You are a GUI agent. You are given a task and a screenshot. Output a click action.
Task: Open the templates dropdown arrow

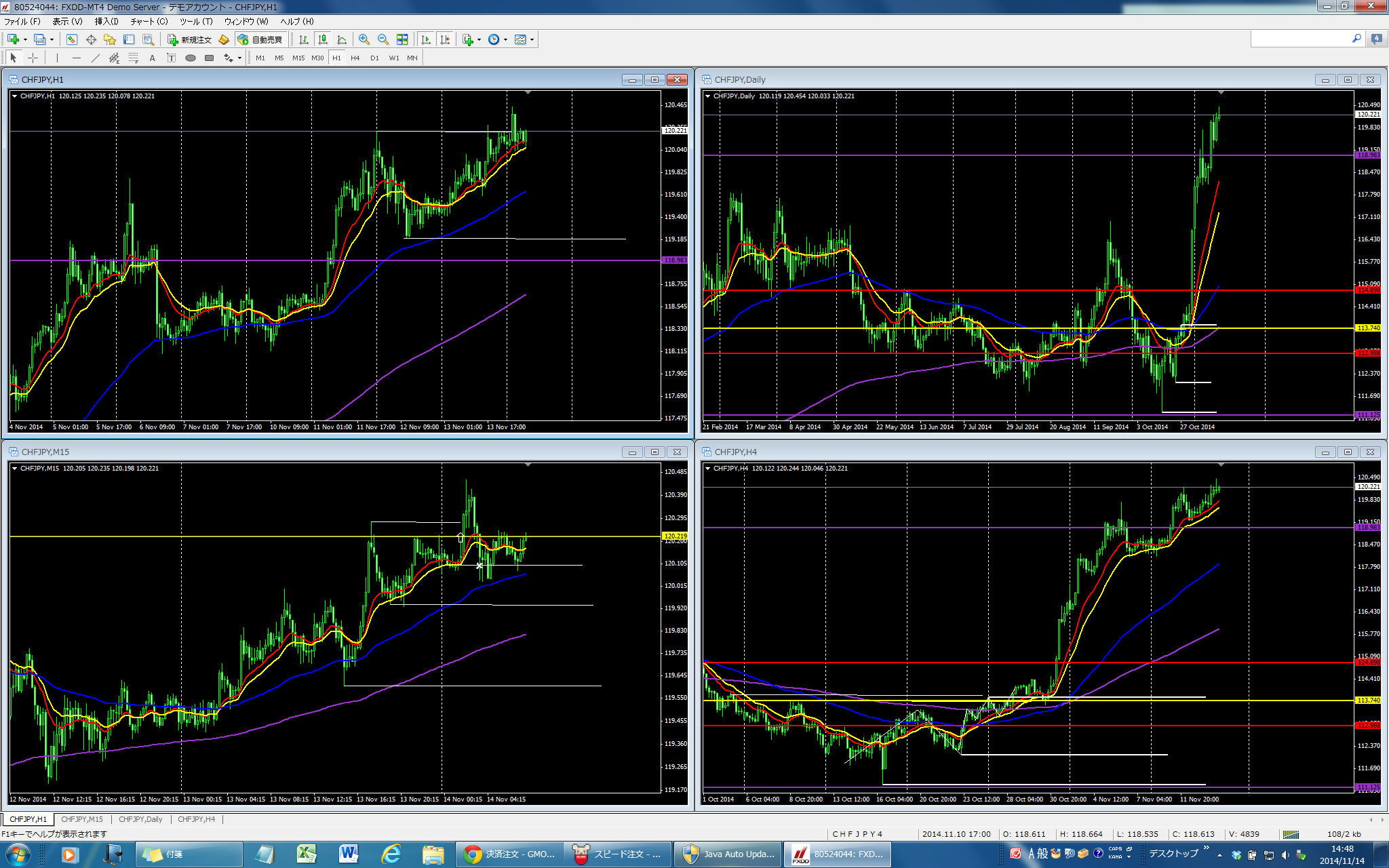(x=532, y=39)
